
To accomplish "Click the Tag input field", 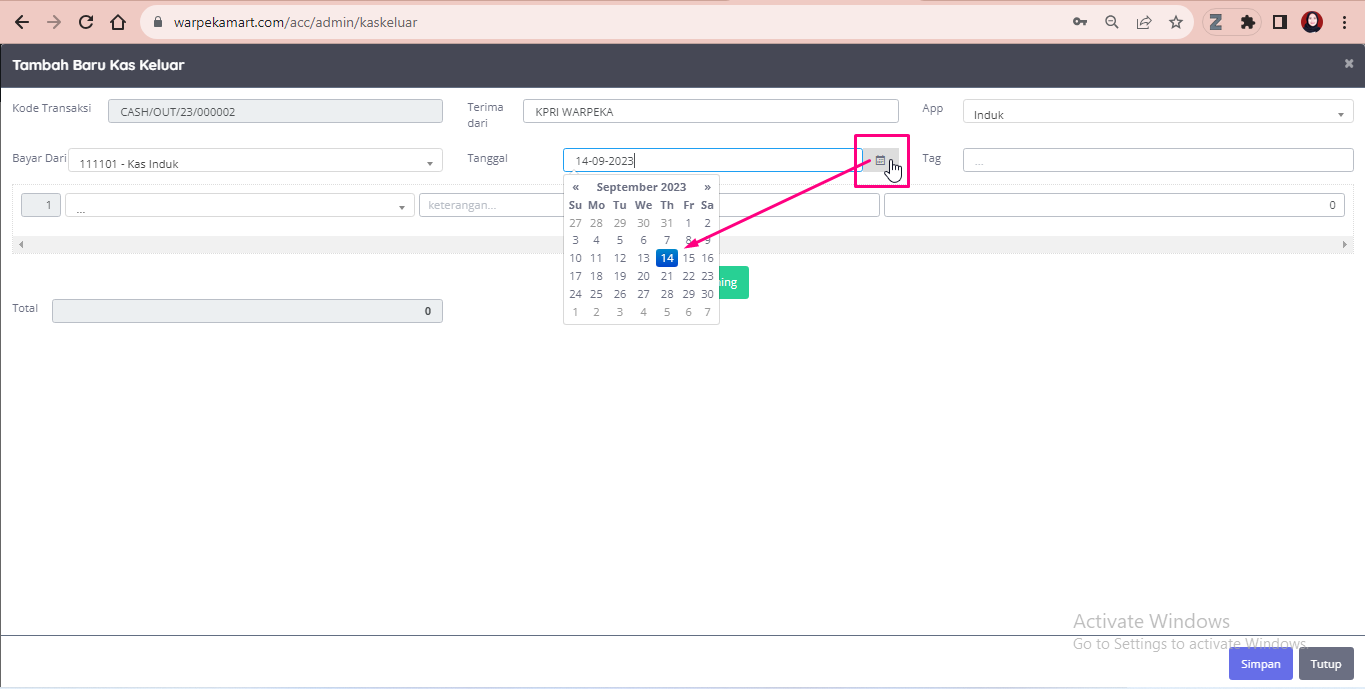I will click(1158, 160).
